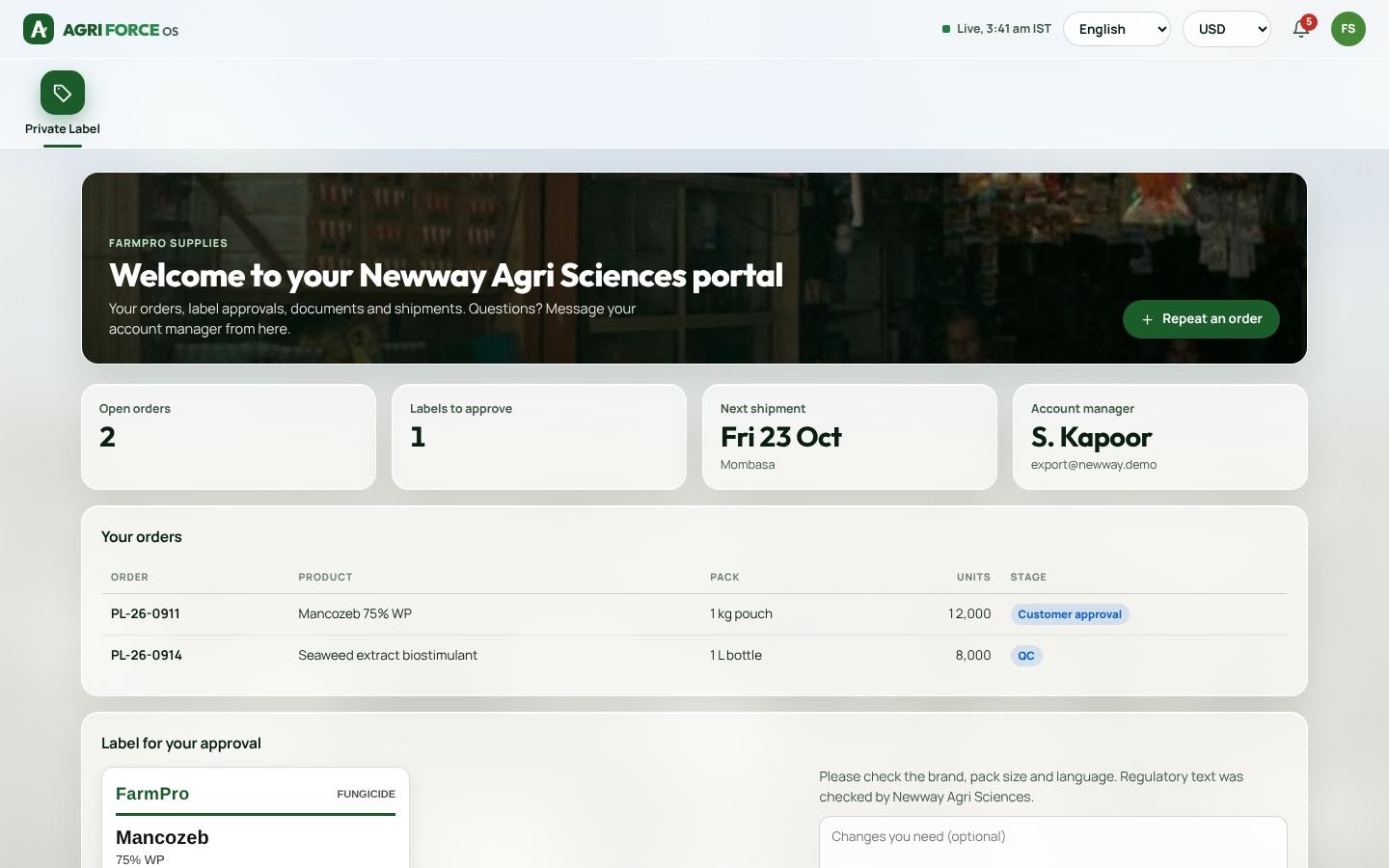1389x868 pixels.
Task: Click the Changes you need text field
Action: (1053, 842)
